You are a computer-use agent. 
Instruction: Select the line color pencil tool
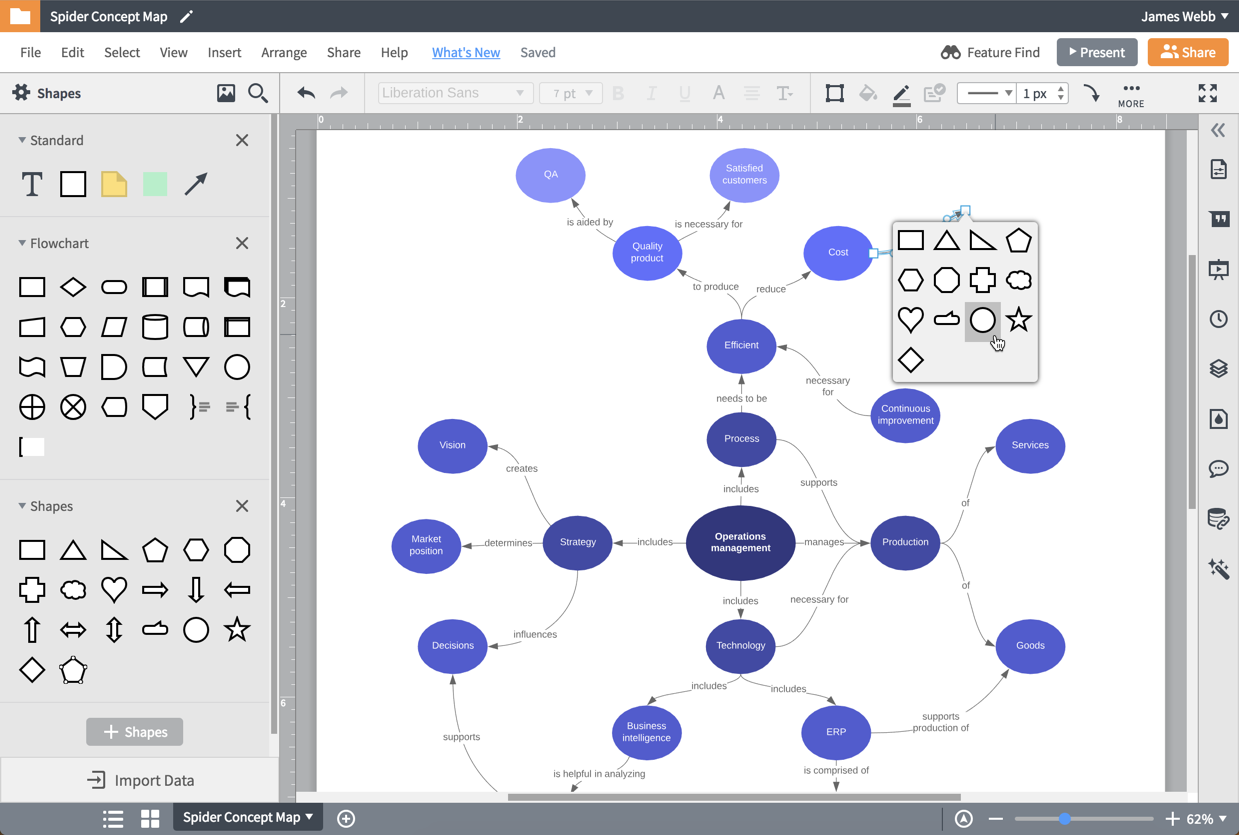click(x=901, y=93)
